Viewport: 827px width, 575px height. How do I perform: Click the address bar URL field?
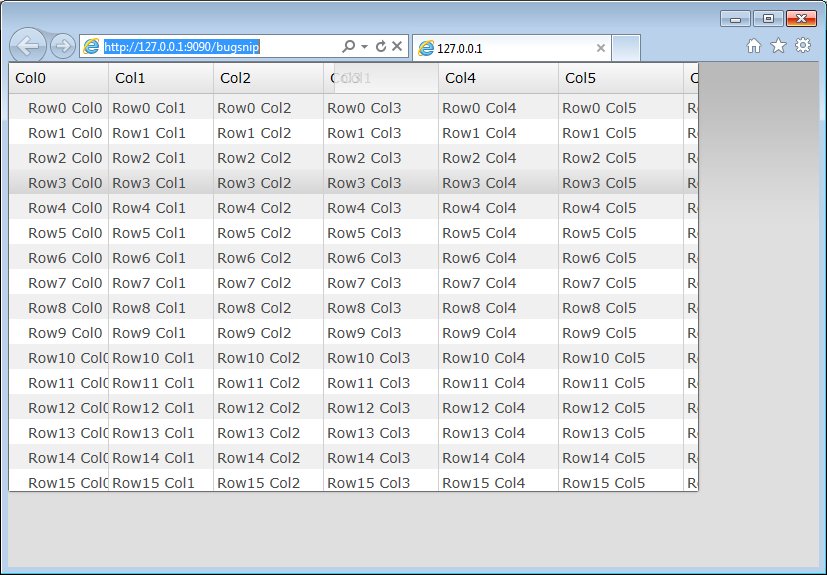[220, 47]
